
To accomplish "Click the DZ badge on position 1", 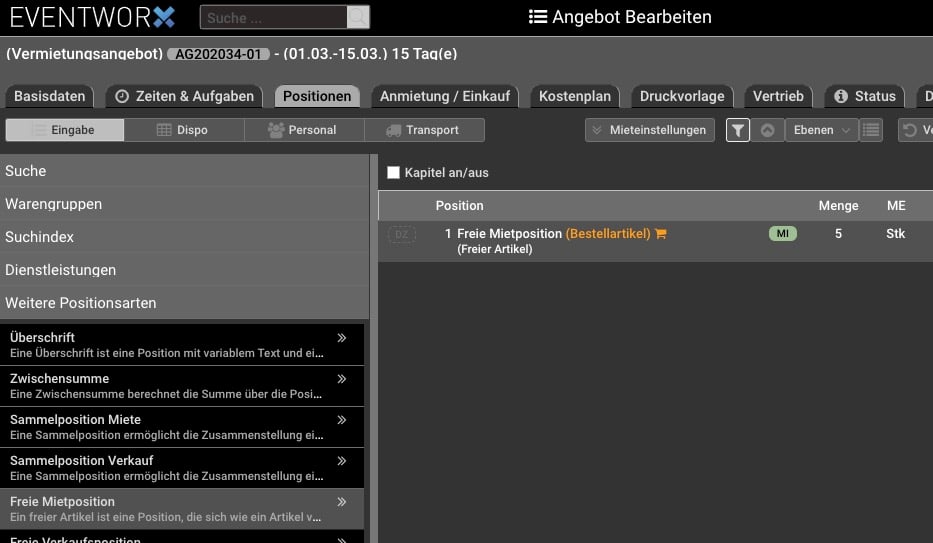I will [x=402, y=234].
